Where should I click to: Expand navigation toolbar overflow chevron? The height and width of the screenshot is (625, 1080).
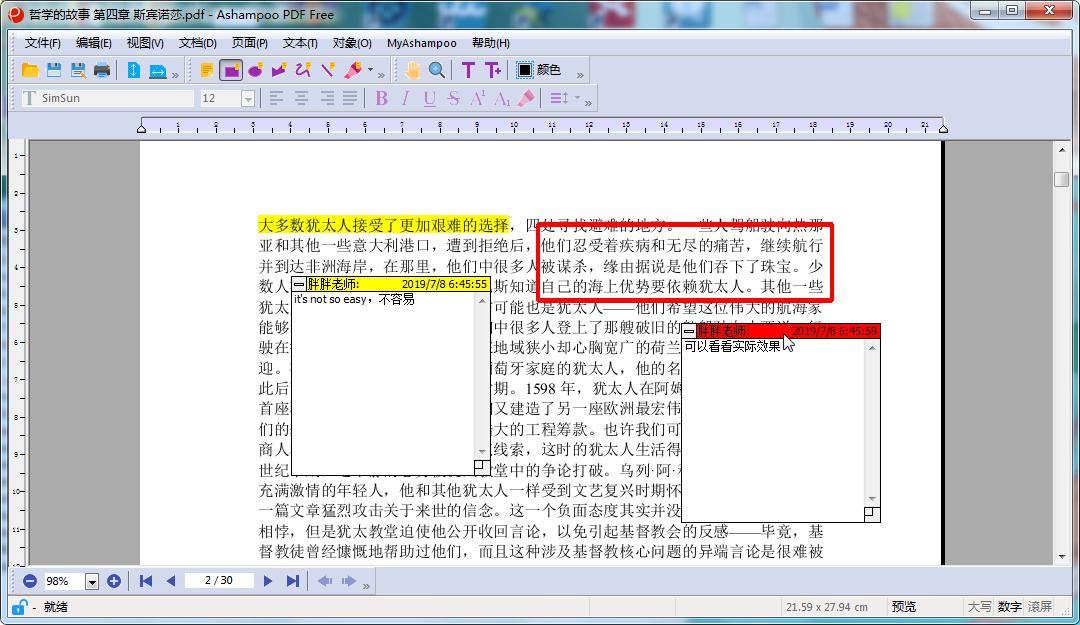pos(366,586)
